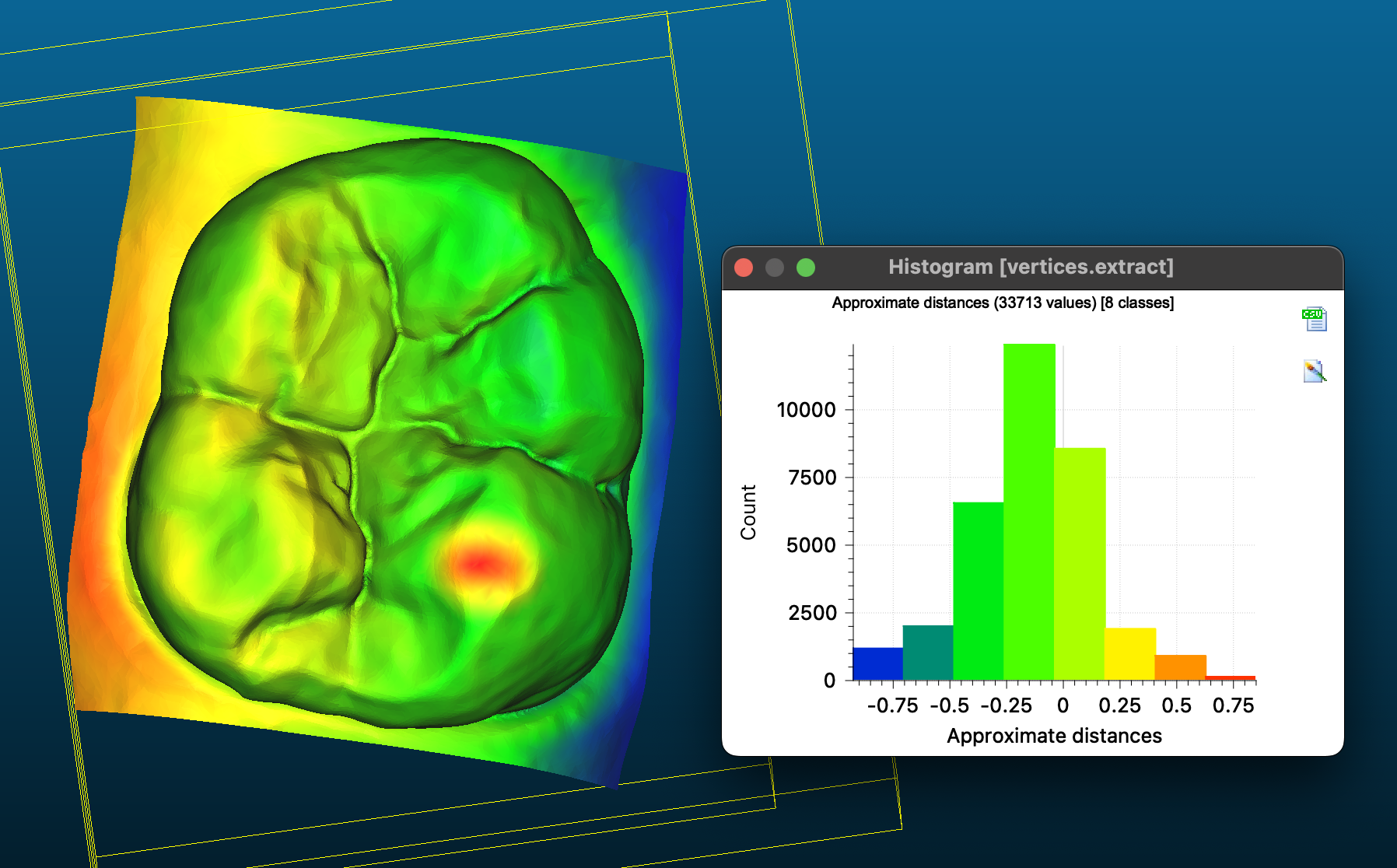The image size is (1397, 868).
Task: Pick the medium green bar left of the tallest
Action: pos(979,591)
